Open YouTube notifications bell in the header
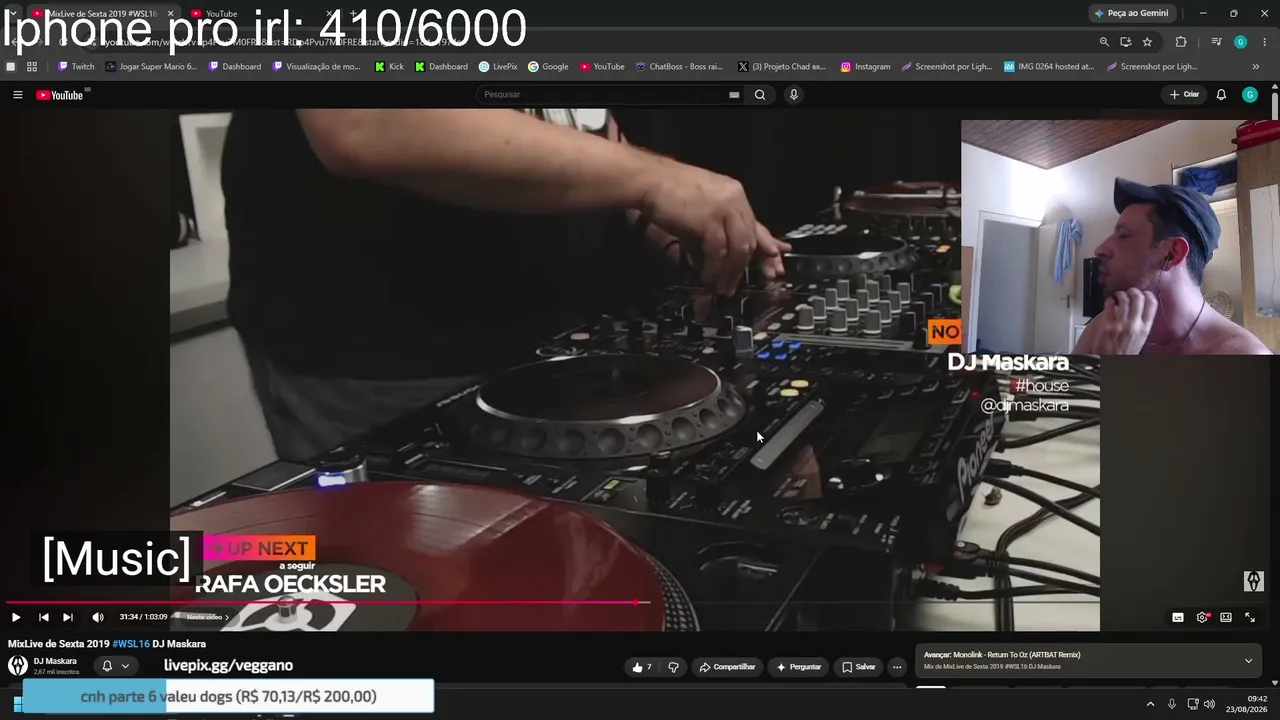The image size is (1280, 720). click(x=1221, y=95)
